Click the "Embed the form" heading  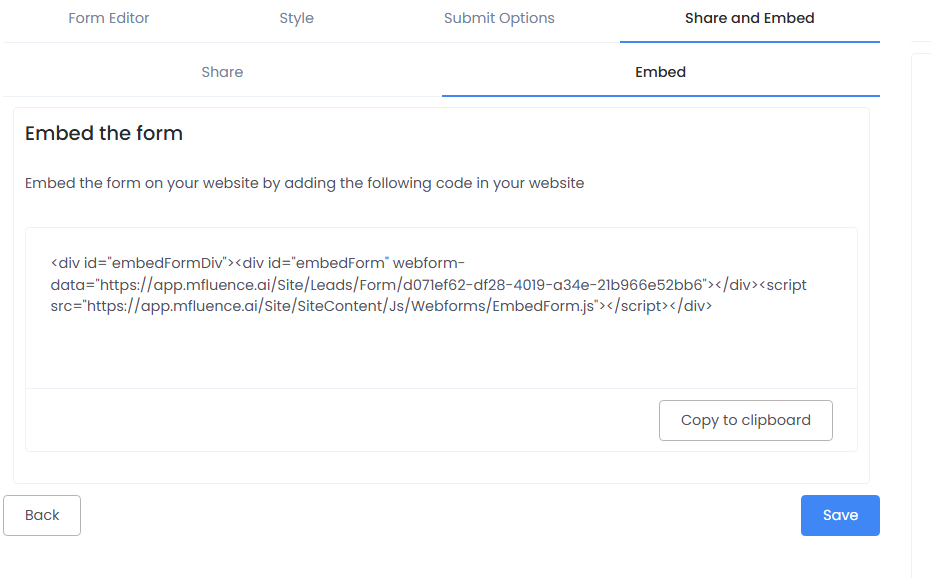point(104,133)
